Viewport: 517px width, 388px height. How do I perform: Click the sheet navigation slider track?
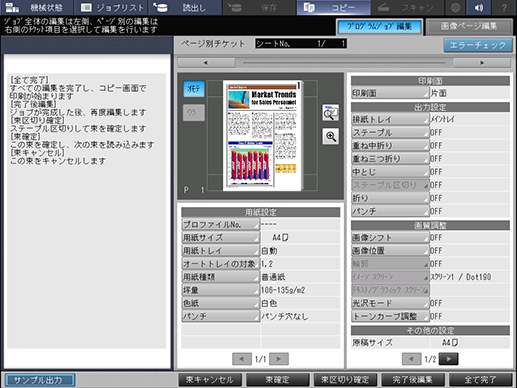[x=344, y=63]
